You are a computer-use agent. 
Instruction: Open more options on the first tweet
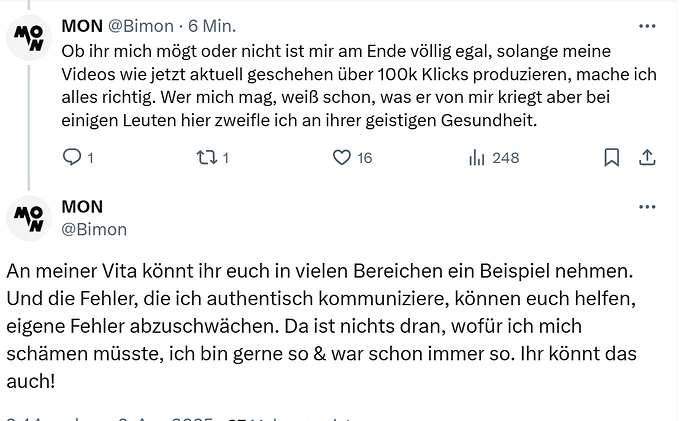[647, 26]
